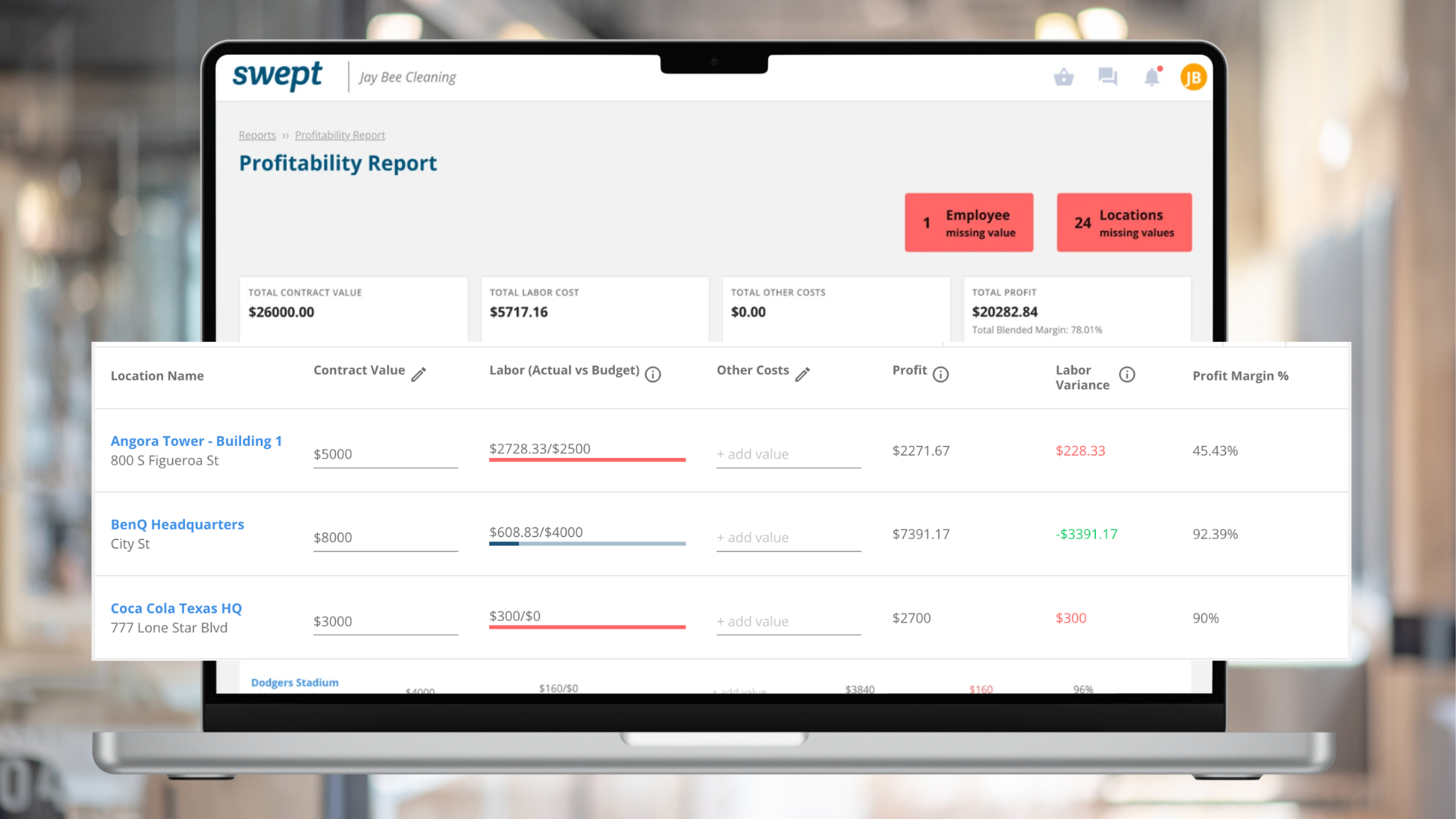
Task: Click BenQ profit value $7391.17
Action: click(921, 535)
